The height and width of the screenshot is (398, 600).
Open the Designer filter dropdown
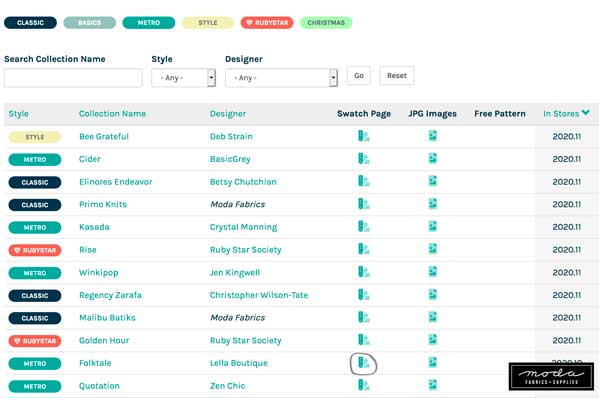click(x=281, y=78)
